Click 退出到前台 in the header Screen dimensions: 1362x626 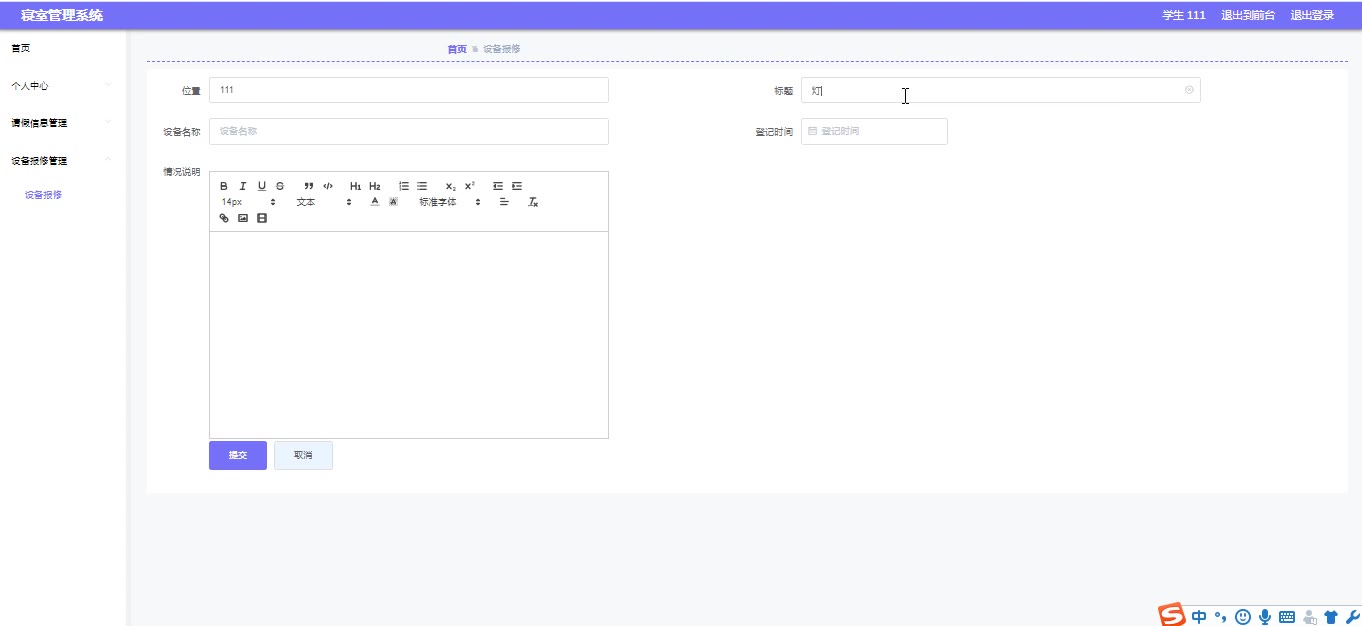(x=1248, y=15)
